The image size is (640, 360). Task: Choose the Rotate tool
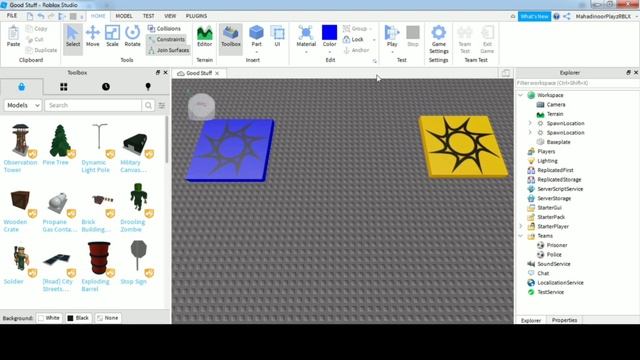click(x=132, y=36)
